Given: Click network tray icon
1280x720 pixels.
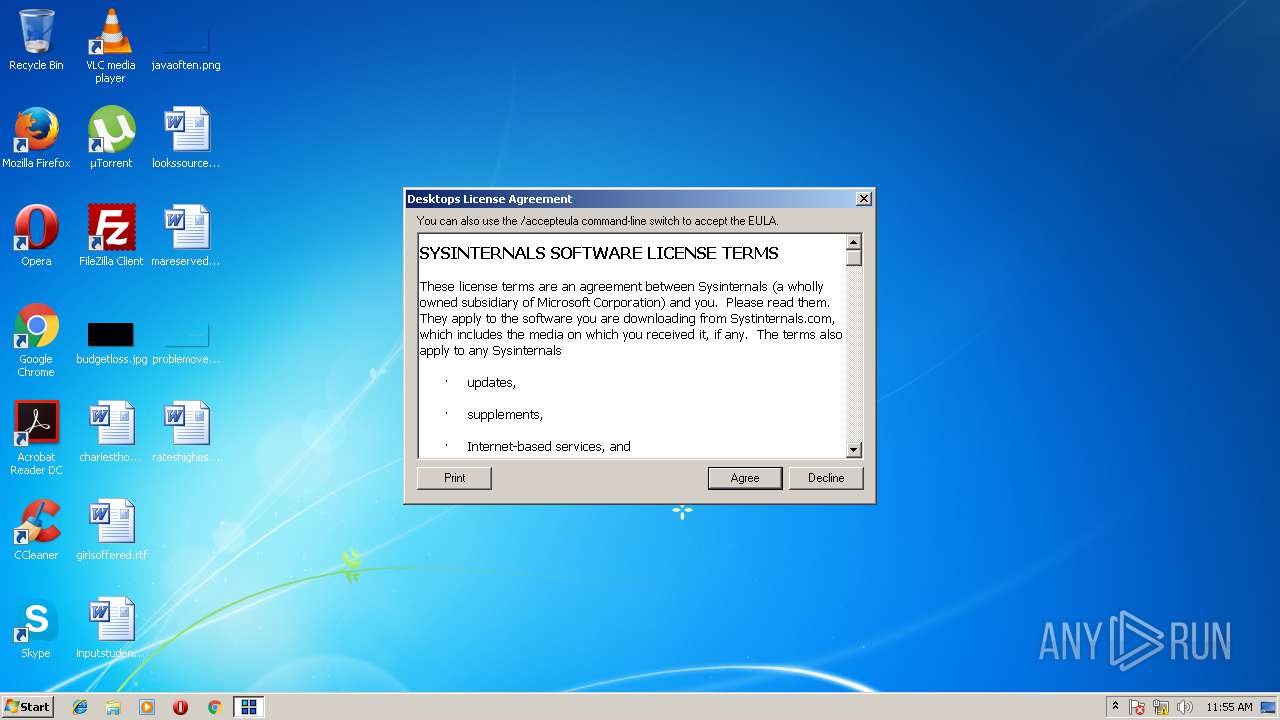Looking at the screenshot, I should [1162, 707].
